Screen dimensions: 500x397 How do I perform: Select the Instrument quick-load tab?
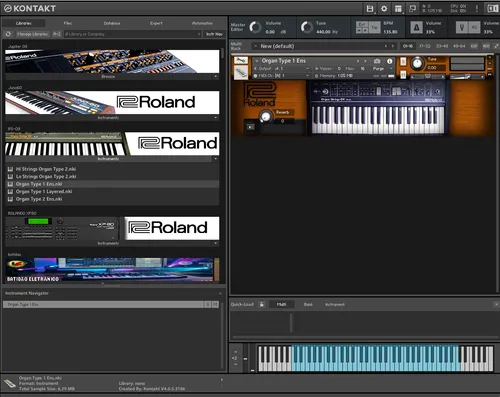coord(334,304)
